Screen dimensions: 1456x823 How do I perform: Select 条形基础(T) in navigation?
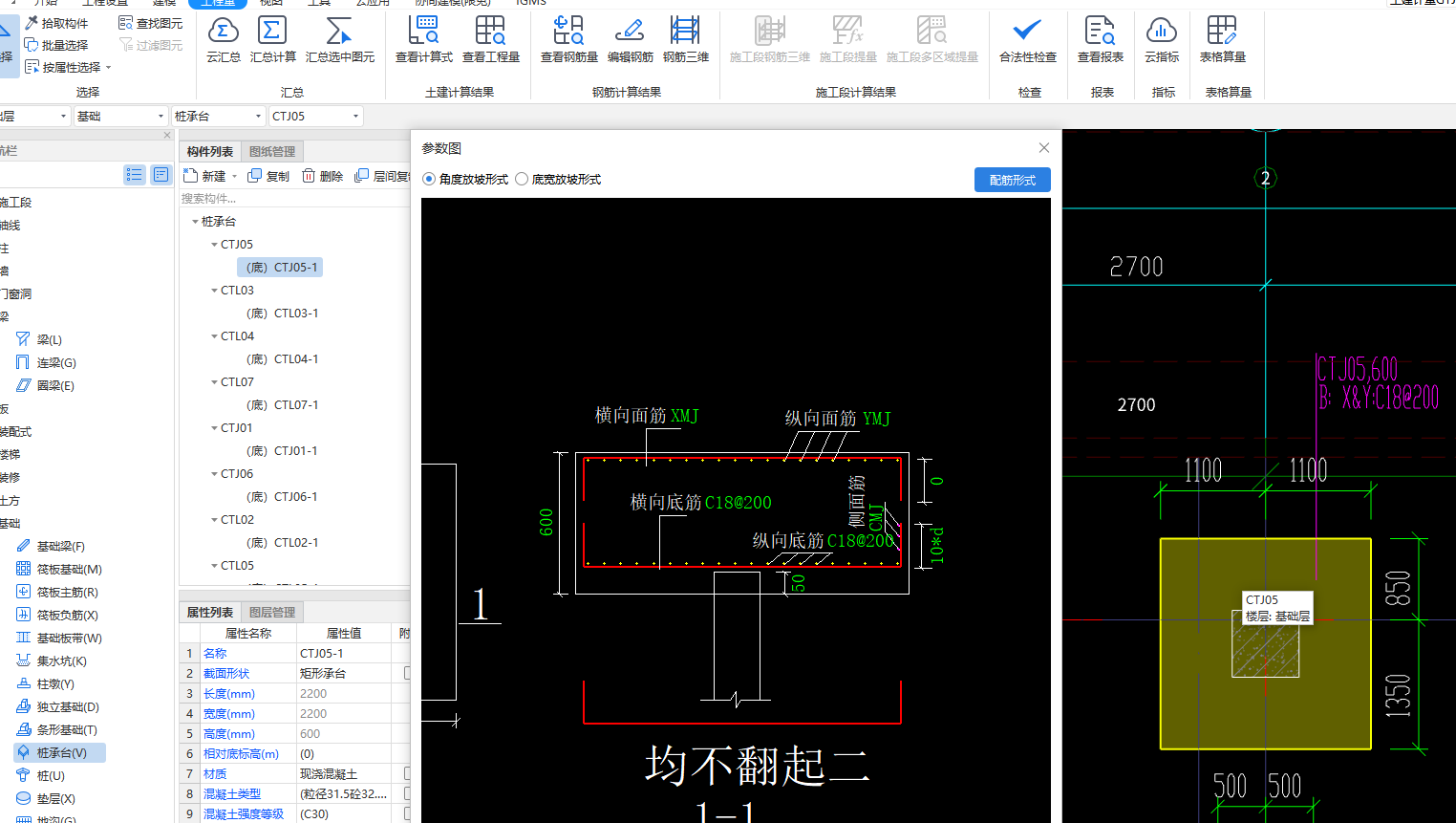(56, 729)
